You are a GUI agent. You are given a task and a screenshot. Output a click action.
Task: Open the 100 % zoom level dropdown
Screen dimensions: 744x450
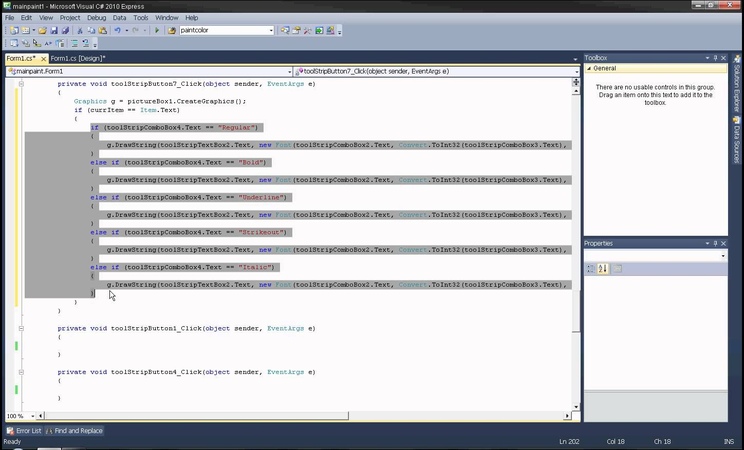tap(33, 416)
